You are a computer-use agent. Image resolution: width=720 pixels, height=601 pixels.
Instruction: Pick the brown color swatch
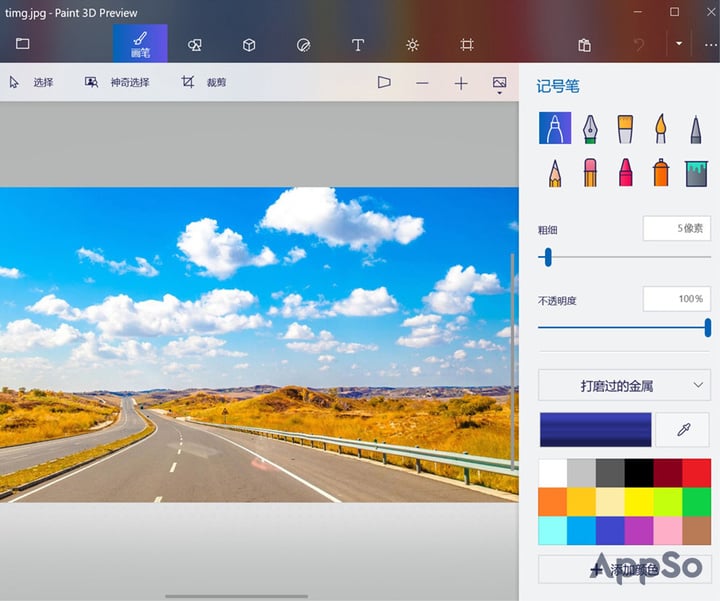pyautogui.click(x=697, y=531)
